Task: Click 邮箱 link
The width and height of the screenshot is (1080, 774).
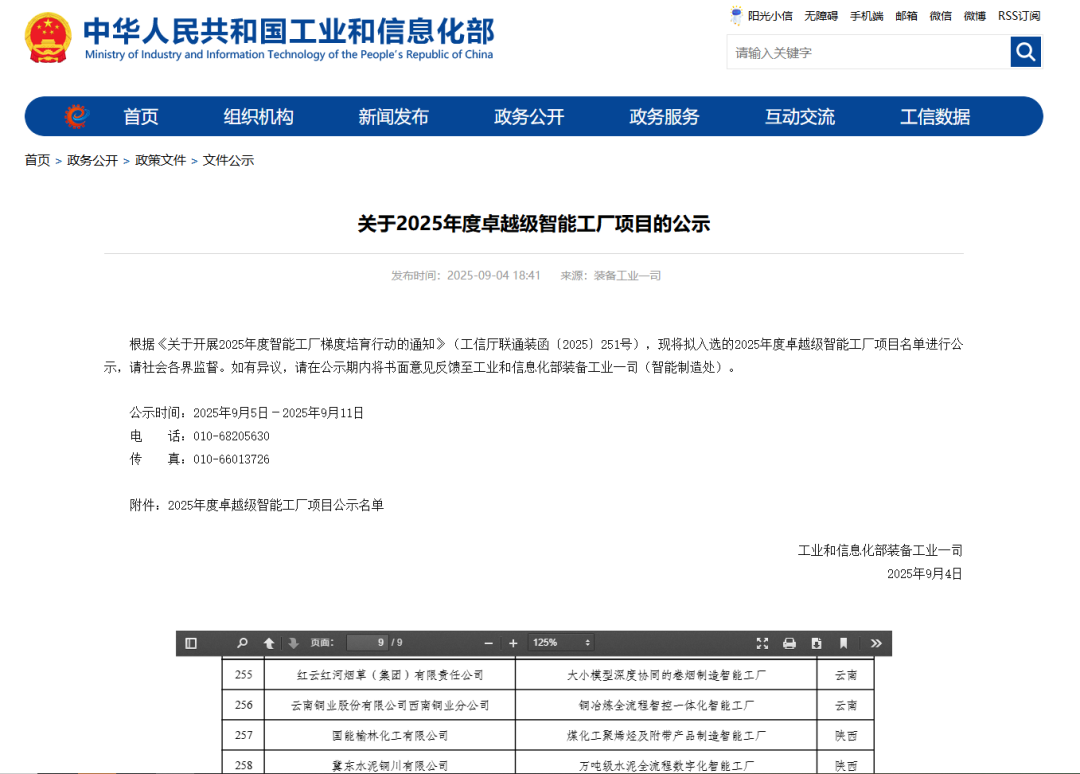Action: pos(906,16)
